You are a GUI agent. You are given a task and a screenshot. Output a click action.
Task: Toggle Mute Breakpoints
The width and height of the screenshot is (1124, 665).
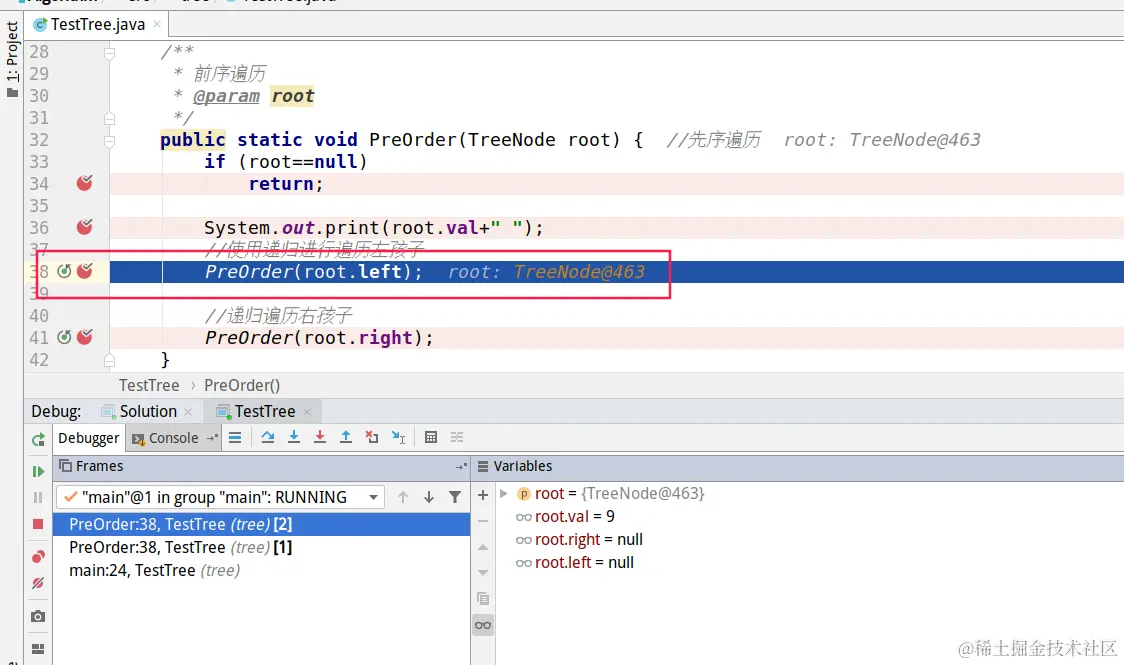38,583
